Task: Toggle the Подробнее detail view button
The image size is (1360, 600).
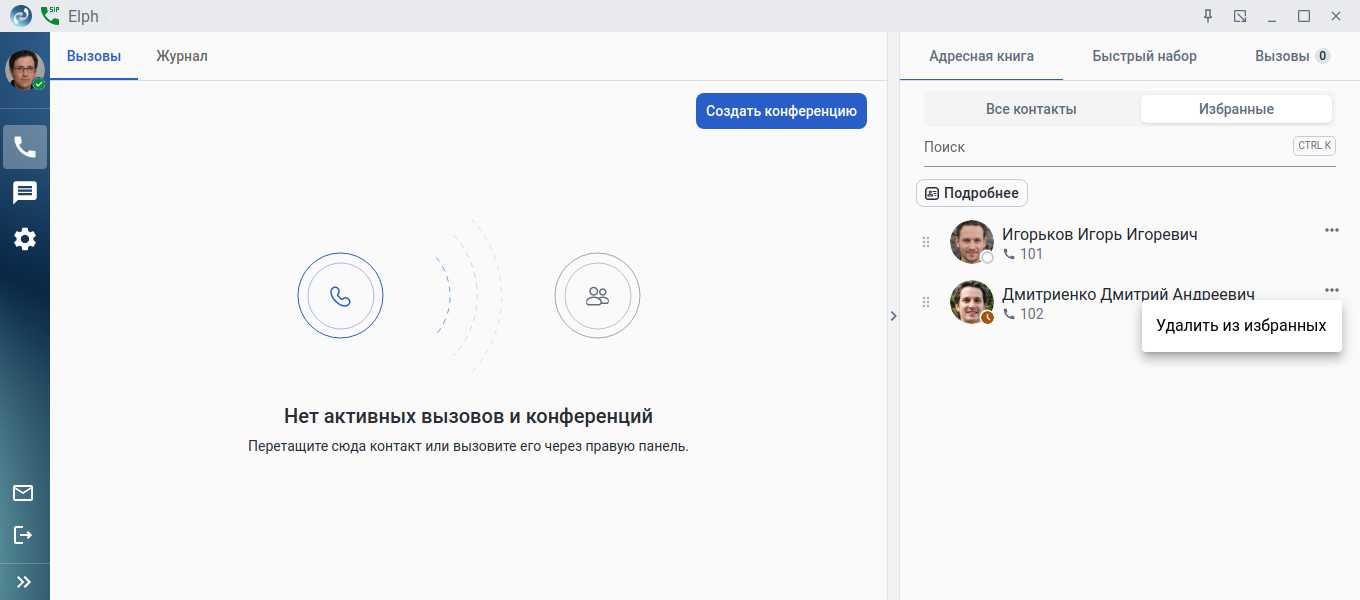Action: tap(972, 193)
